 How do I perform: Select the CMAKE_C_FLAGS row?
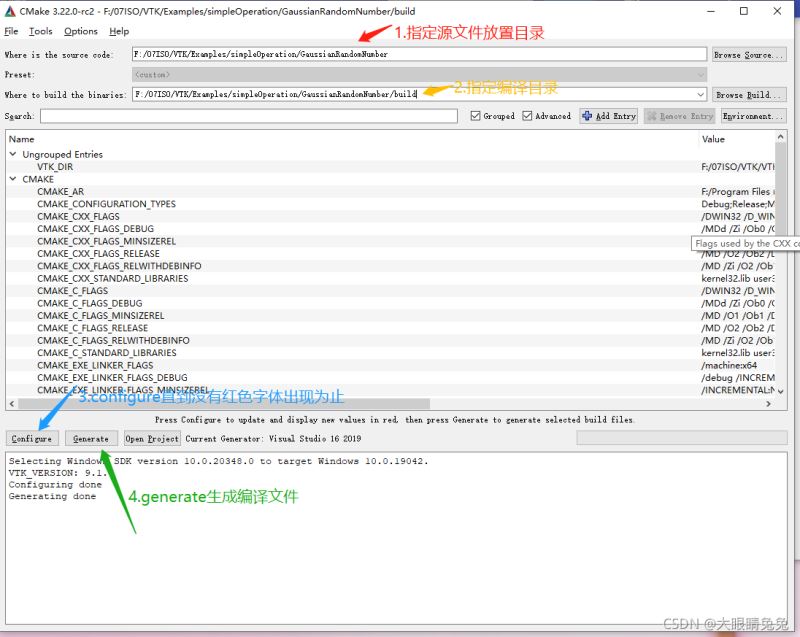pos(390,291)
